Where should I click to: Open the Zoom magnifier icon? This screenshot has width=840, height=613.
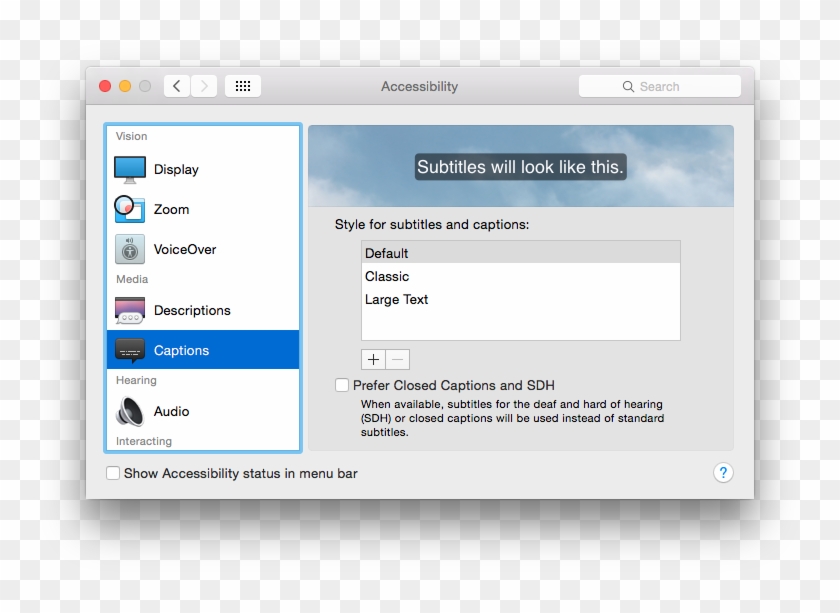[x=129, y=209]
